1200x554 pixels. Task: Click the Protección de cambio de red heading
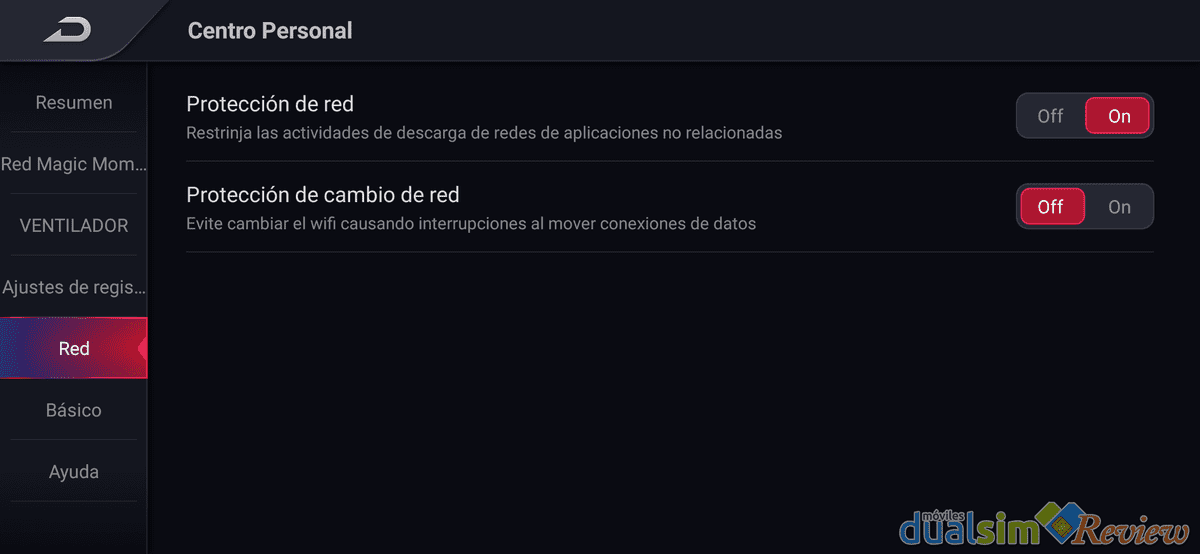click(x=323, y=195)
